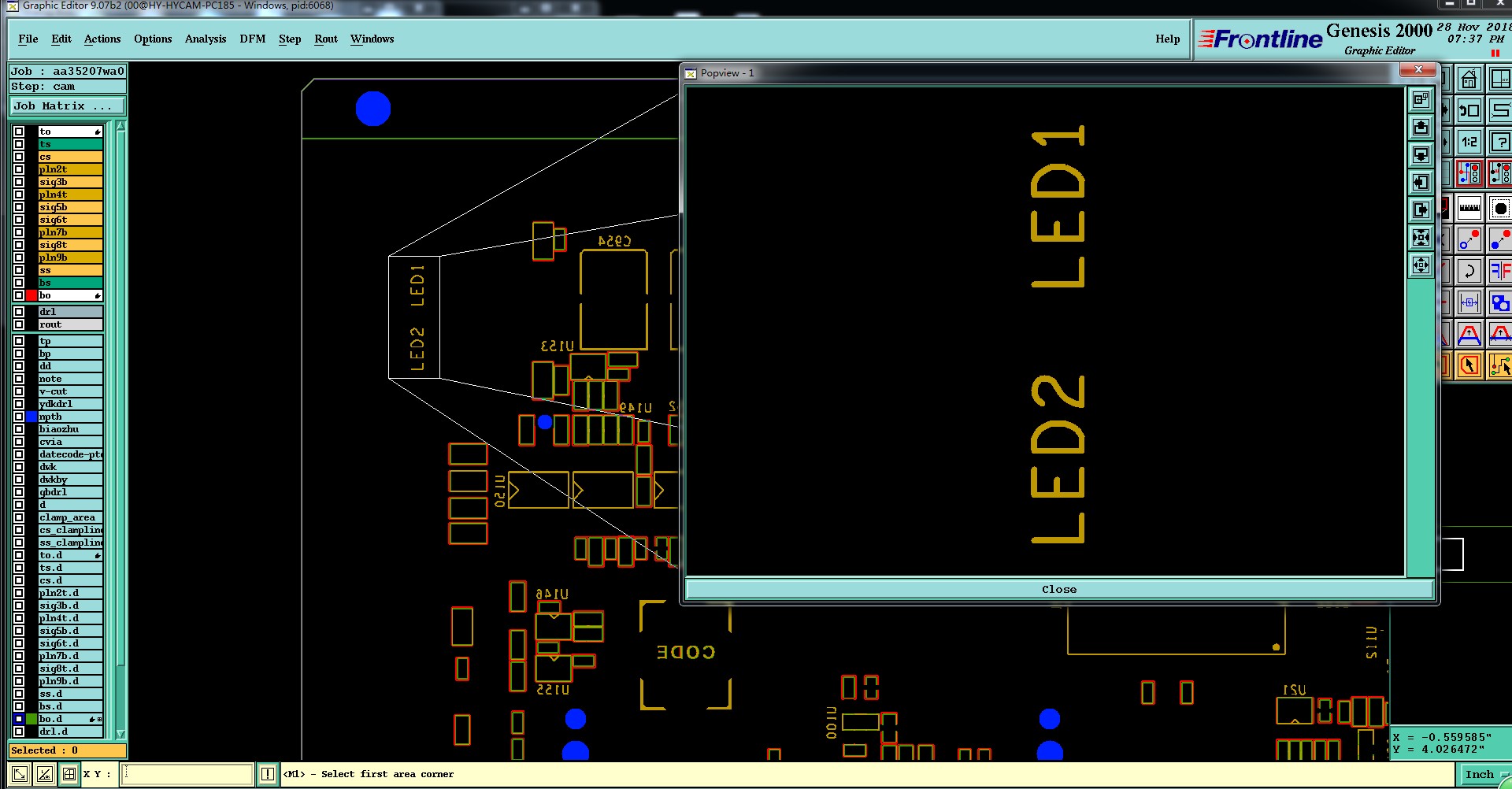Click the Inch units selector

pos(1479,775)
